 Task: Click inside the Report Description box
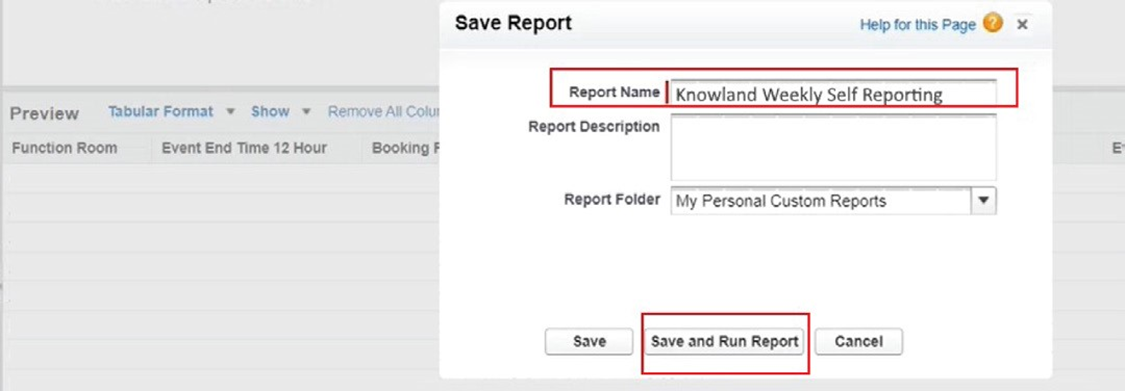point(833,147)
